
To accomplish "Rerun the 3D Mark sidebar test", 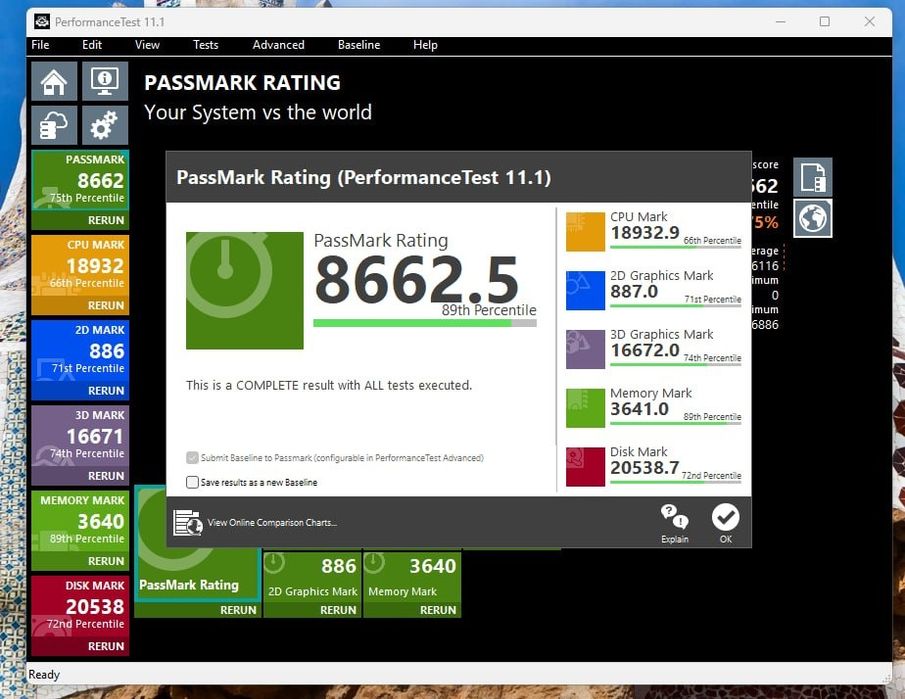I will (106, 476).
